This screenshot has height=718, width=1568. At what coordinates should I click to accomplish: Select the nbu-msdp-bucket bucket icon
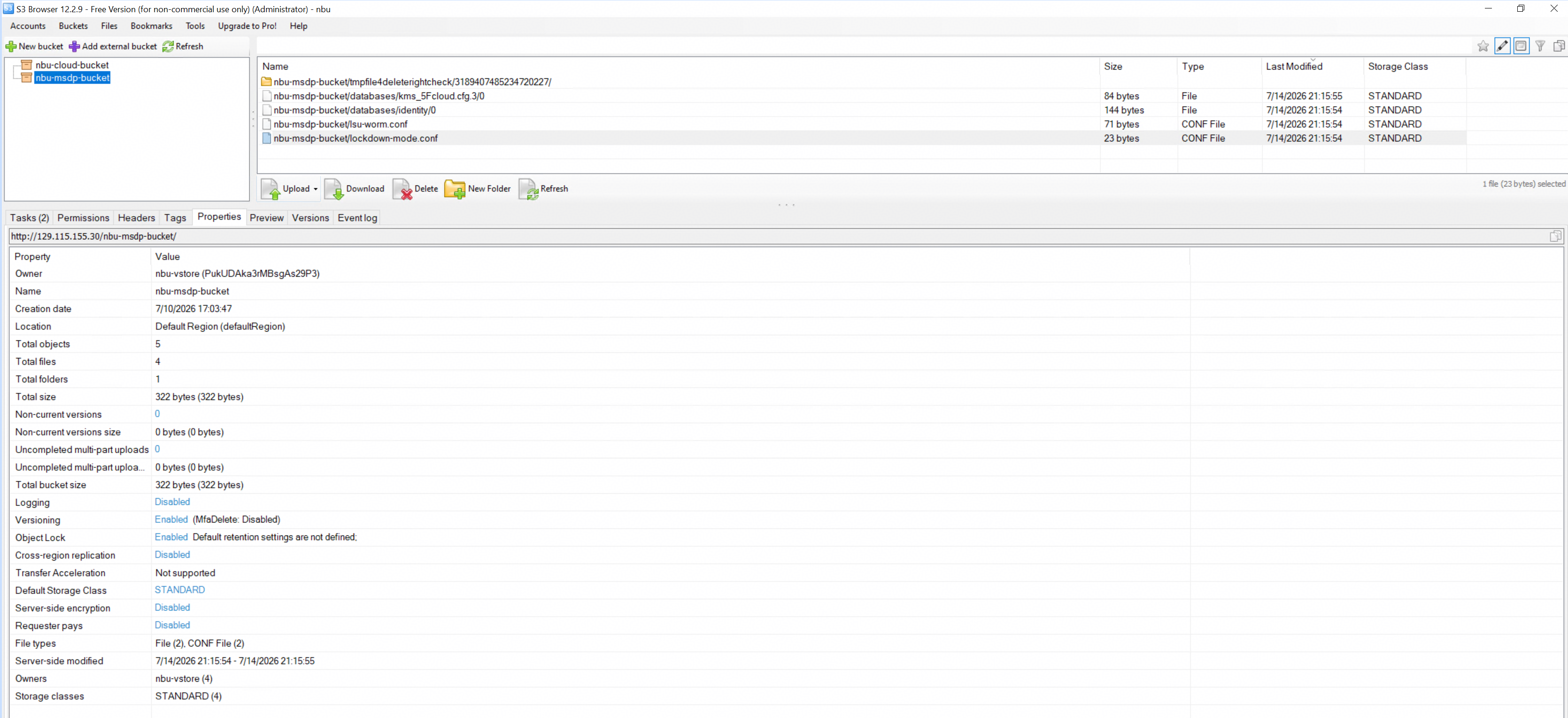click(26, 77)
